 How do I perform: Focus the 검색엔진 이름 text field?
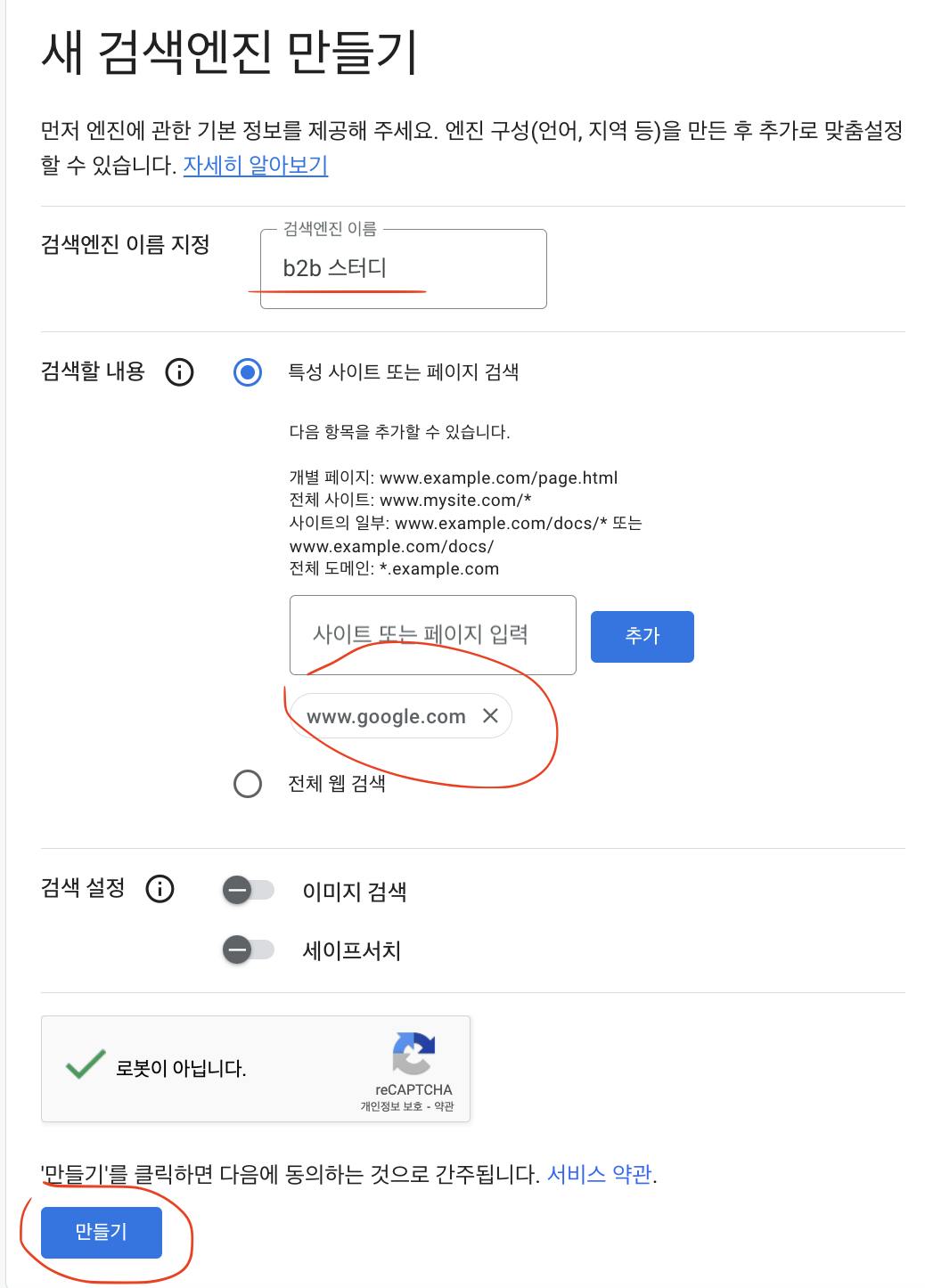click(403, 269)
